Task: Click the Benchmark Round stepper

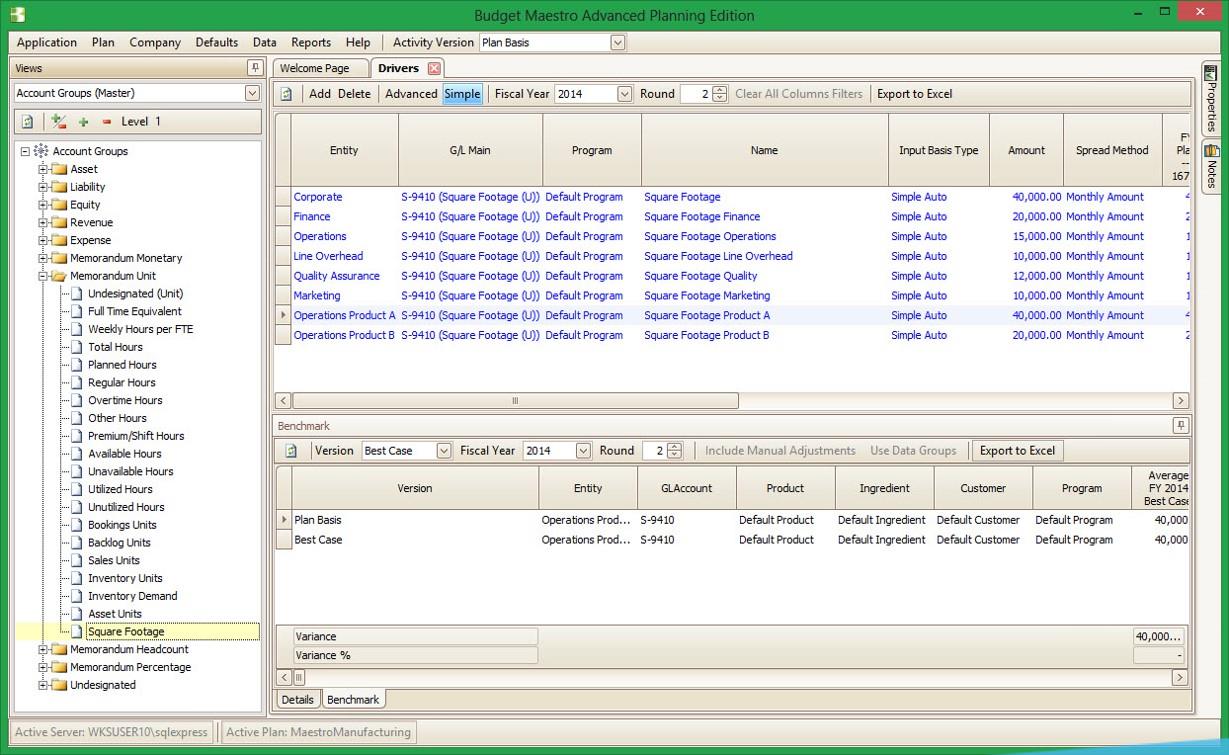Action: [x=675, y=451]
